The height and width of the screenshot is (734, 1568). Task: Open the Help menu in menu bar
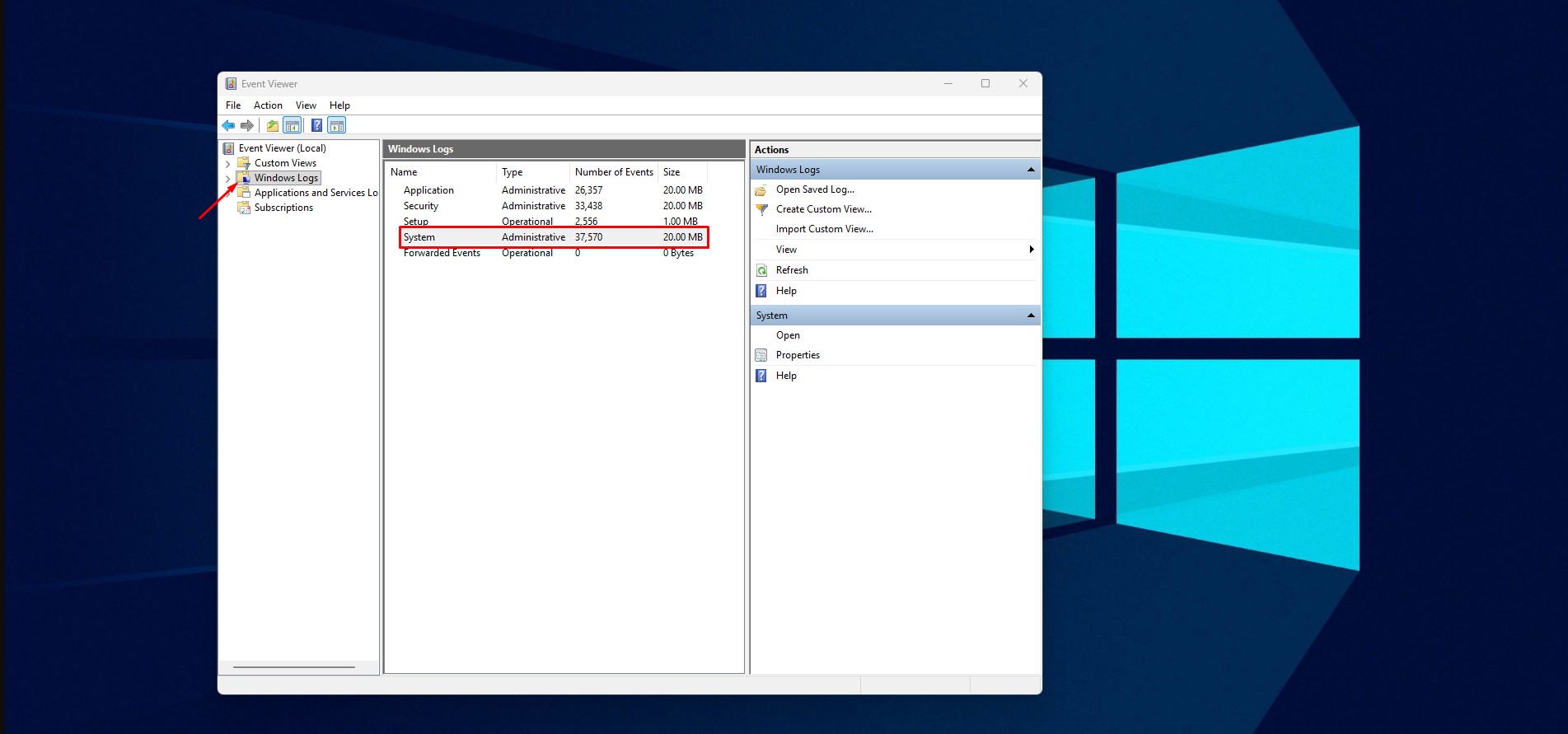point(339,105)
